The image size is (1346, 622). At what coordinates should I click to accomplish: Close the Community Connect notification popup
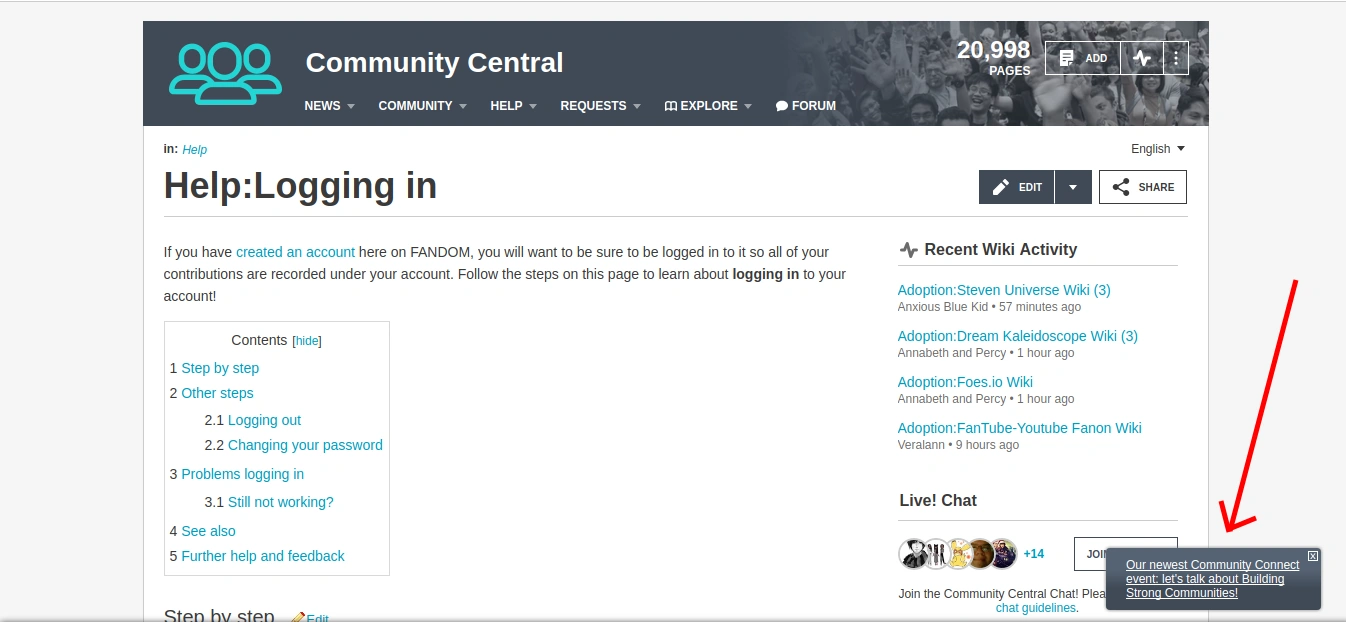(1313, 556)
